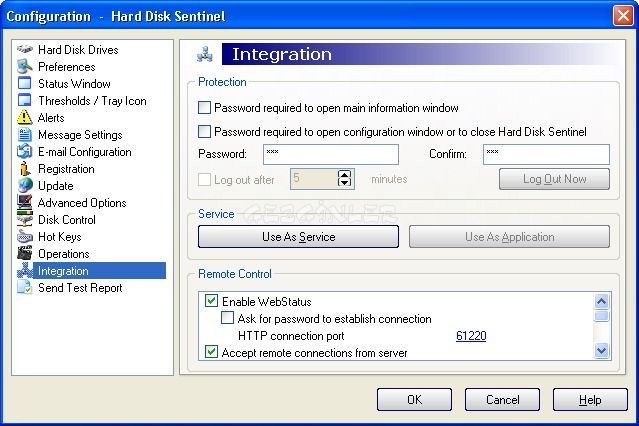Screen dimensions: 639x426
Task: Open Send Test Report page
Action: [x=80, y=288]
